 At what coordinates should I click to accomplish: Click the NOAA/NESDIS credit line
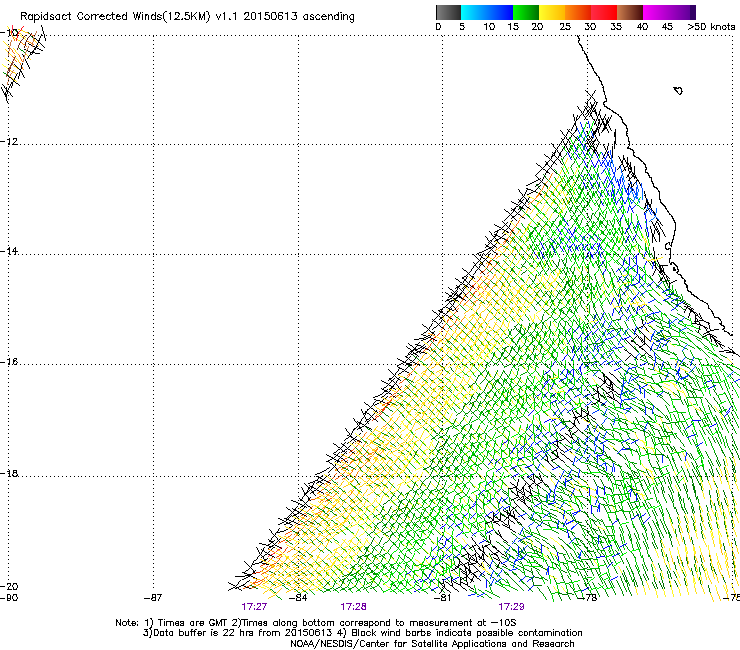(x=432, y=644)
